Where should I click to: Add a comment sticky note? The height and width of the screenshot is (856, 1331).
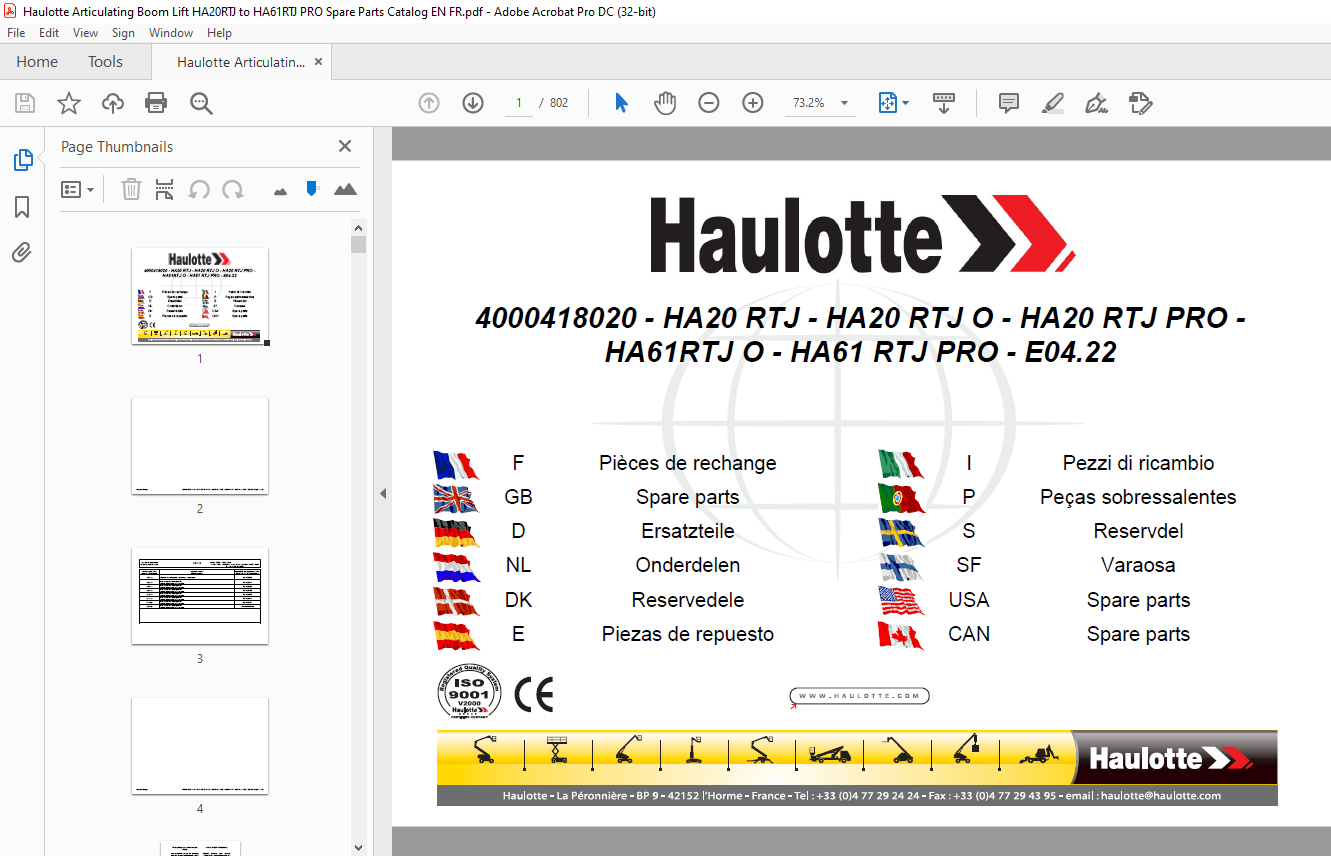click(x=1009, y=103)
